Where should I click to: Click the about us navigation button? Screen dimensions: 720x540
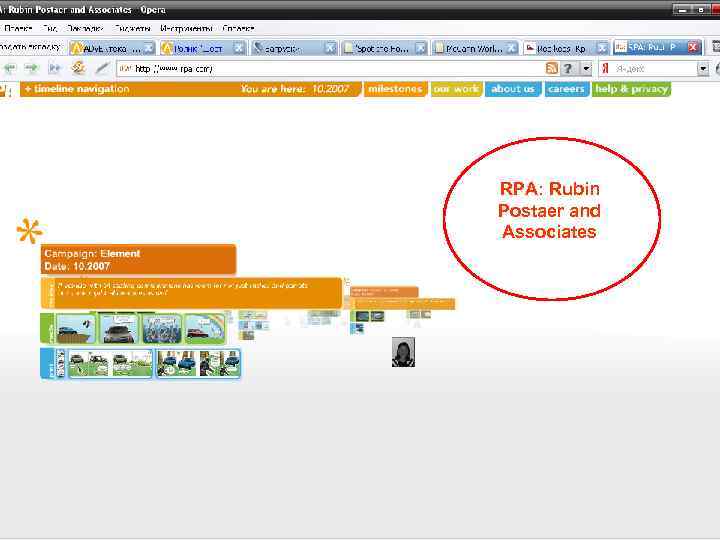click(x=513, y=89)
